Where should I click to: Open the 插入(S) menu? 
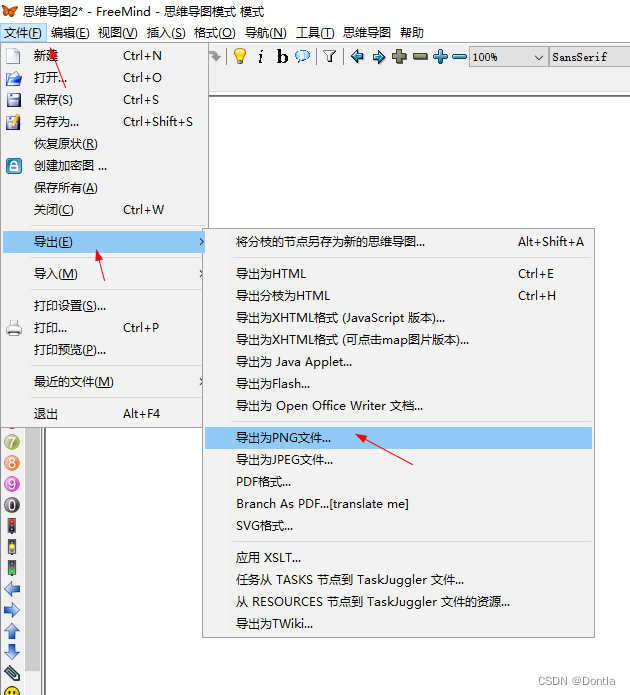166,33
